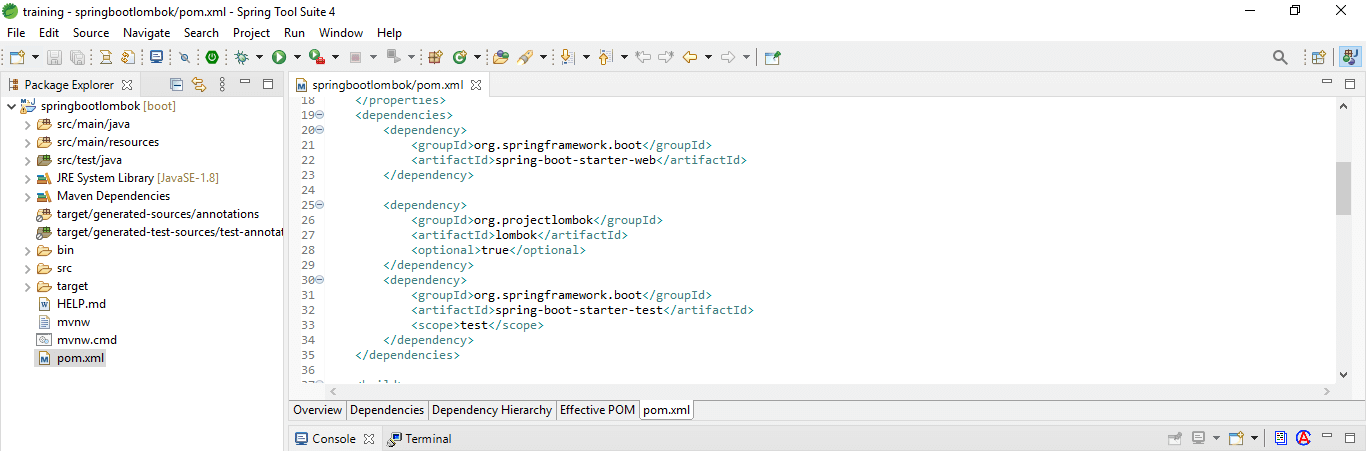Click the editor vertical scrollbar thumb
The image size is (1366, 451).
click(1343, 188)
